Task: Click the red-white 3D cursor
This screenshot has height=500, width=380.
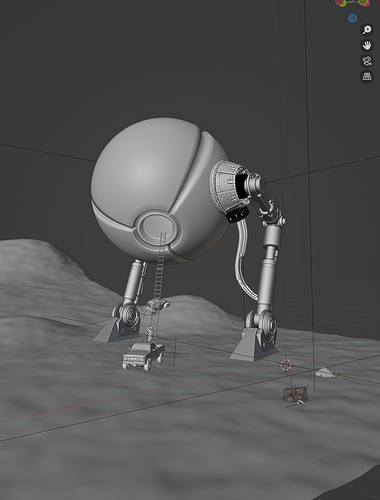Action: point(286,365)
